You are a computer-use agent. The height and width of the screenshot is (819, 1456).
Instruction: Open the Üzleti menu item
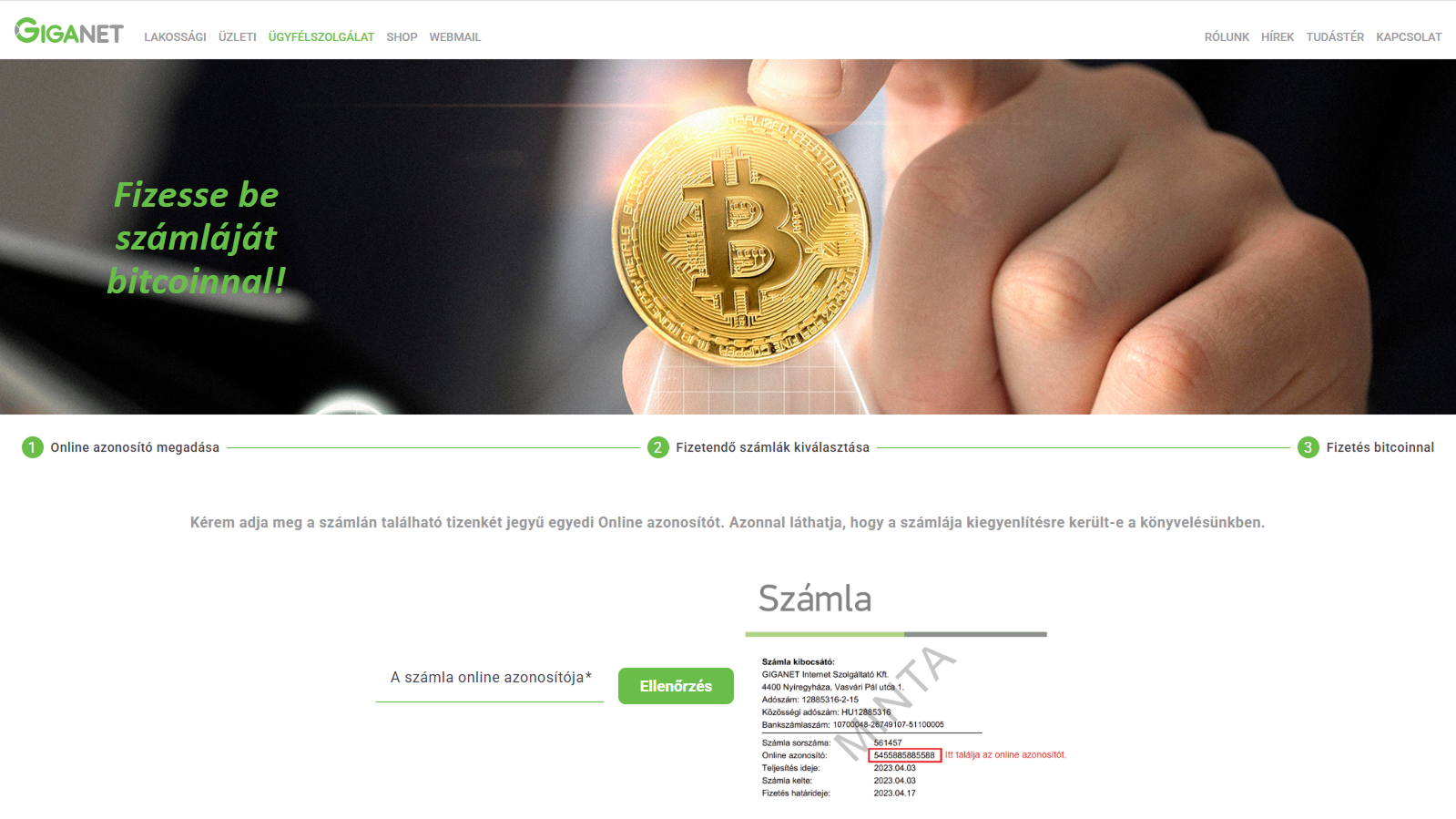(x=238, y=37)
